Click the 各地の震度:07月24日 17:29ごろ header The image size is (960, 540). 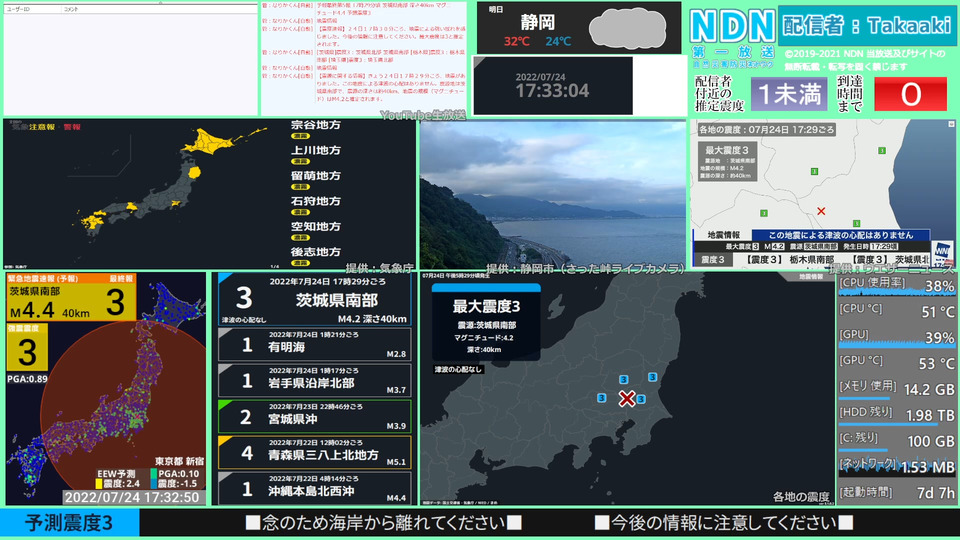(767, 130)
